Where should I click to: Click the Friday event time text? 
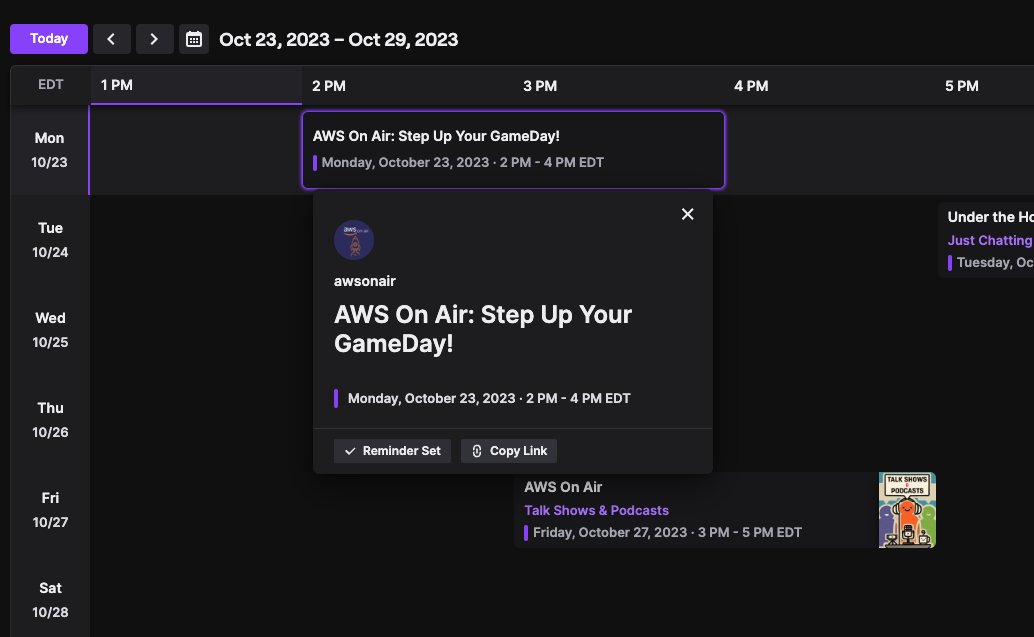pos(667,532)
